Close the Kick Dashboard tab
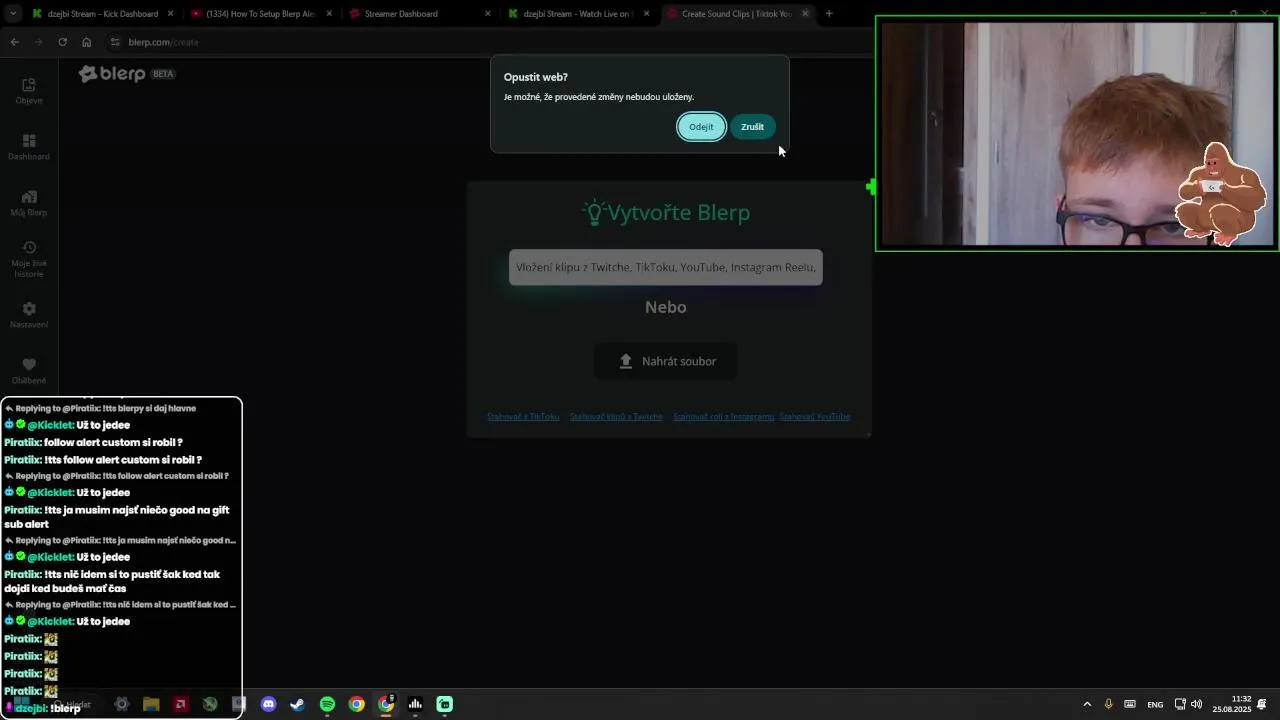The image size is (1280, 720). 171,14
